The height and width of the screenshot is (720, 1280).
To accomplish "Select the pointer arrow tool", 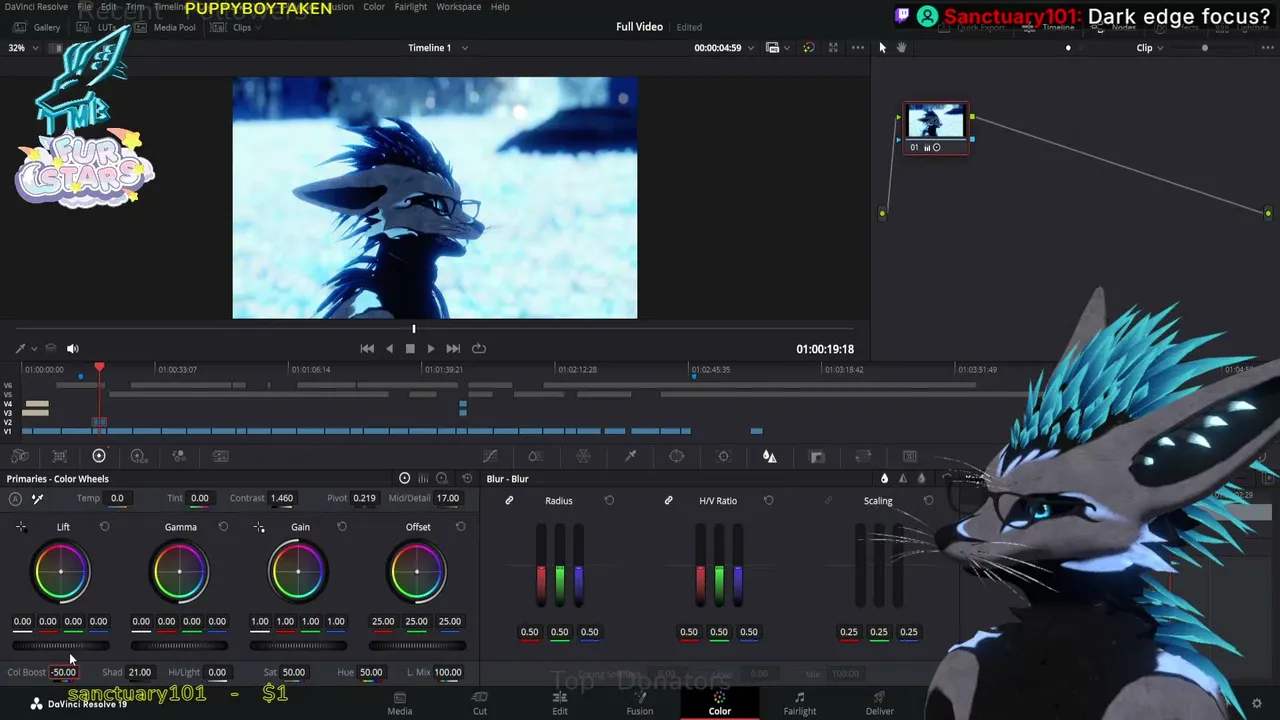I will click(x=882, y=47).
